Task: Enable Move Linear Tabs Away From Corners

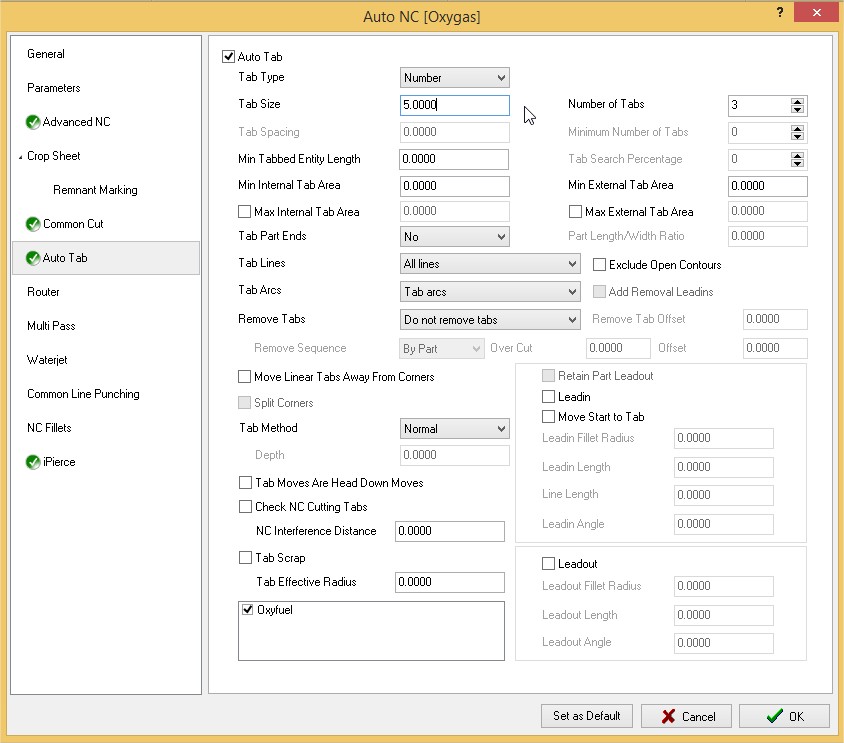Action: pos(245,377)
